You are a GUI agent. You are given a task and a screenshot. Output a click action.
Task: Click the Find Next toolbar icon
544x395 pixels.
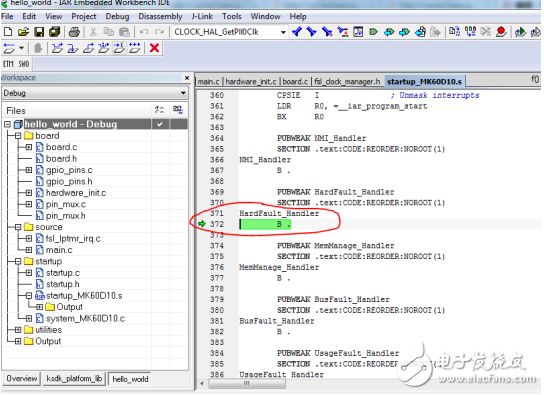[x=312, y=32]
